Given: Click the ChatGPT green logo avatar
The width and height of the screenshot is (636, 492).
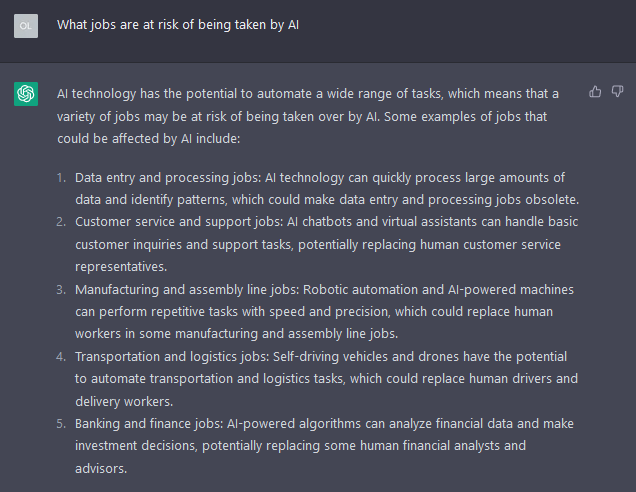Looking at the screenshot, I should pos(26,94).
